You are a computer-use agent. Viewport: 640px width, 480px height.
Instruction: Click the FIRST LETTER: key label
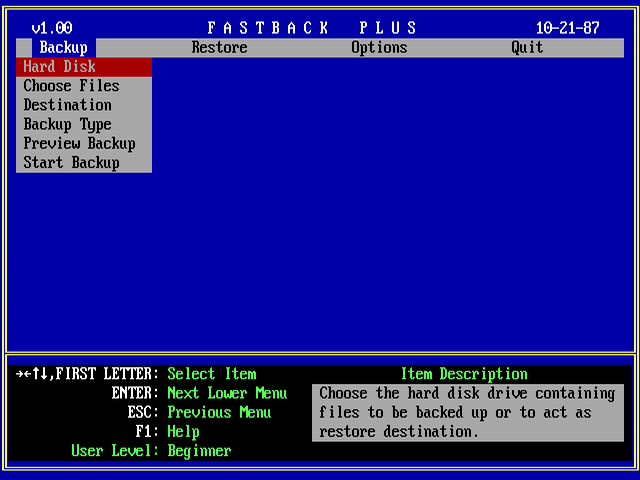[107, 374]
